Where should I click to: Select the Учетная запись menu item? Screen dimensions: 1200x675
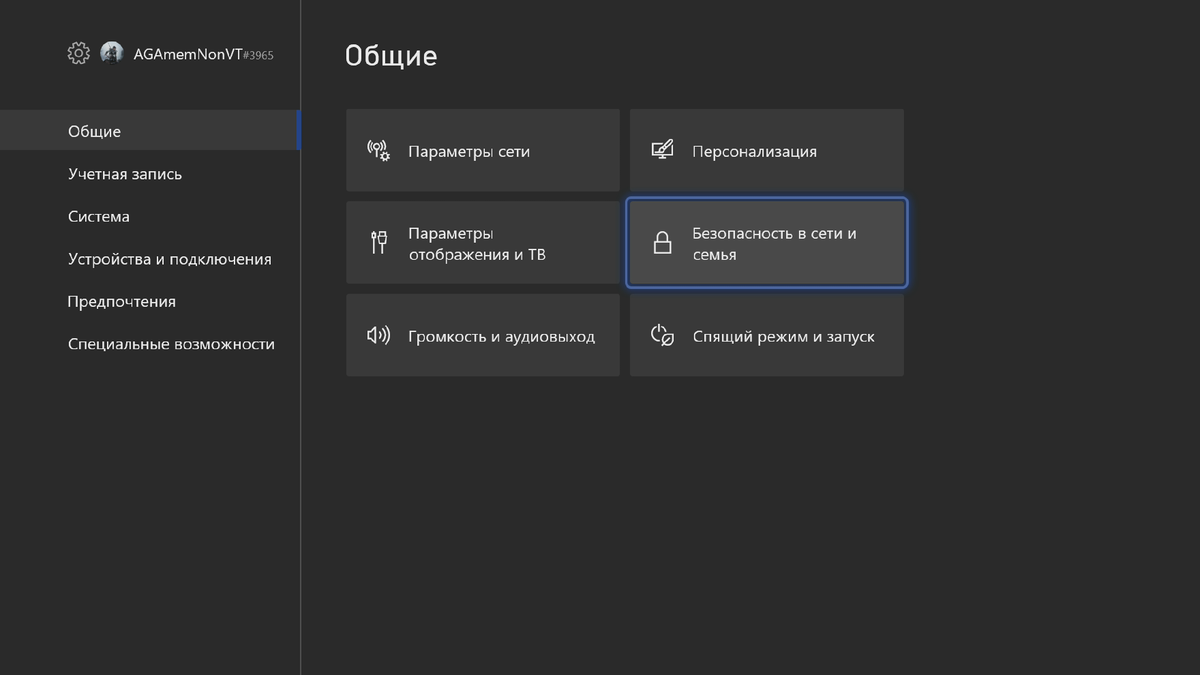click(124, 173)
